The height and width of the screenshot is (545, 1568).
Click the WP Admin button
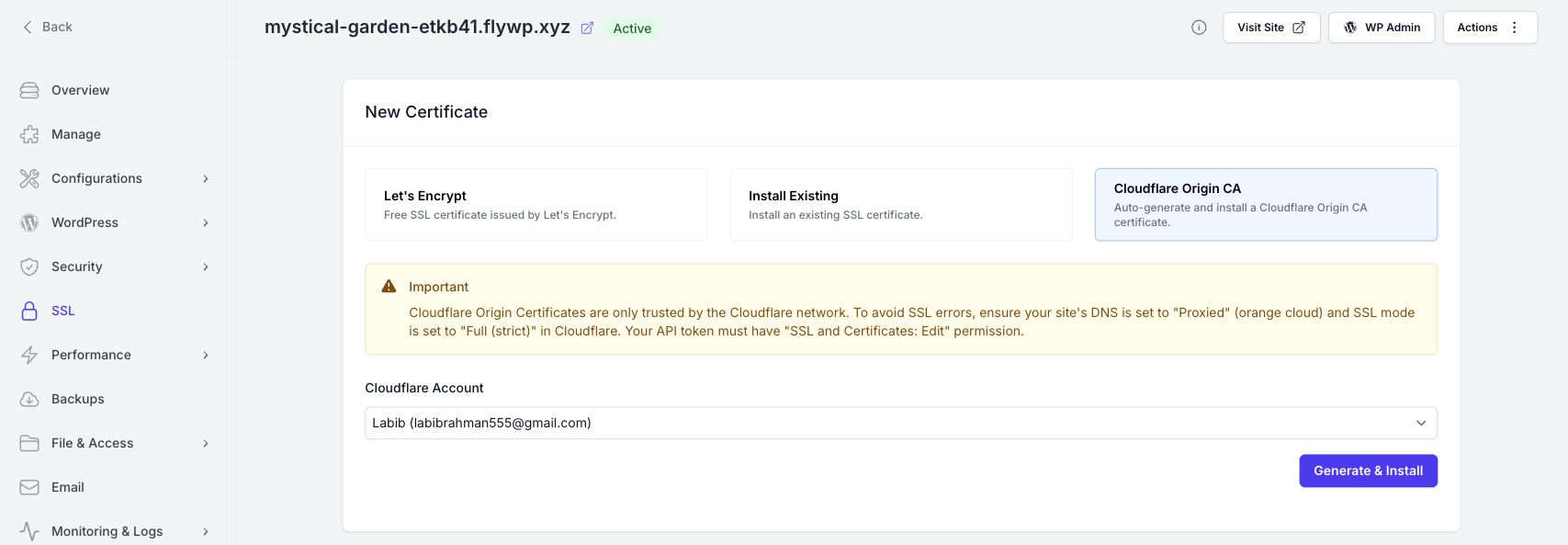click(1382, 28)
